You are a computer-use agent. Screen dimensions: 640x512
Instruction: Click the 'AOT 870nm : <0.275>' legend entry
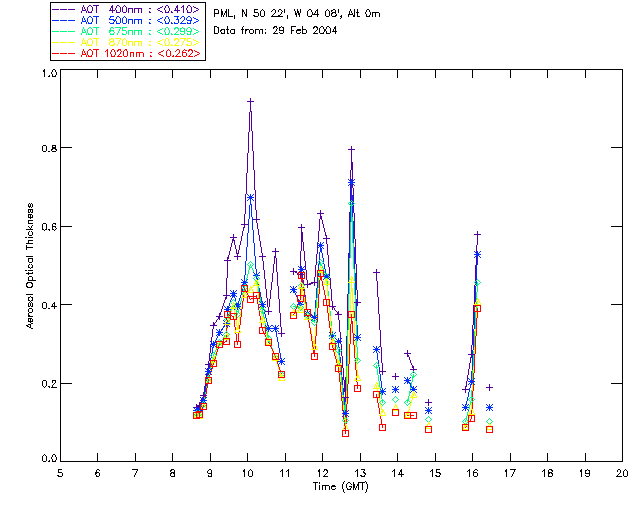tap(127, 42)
